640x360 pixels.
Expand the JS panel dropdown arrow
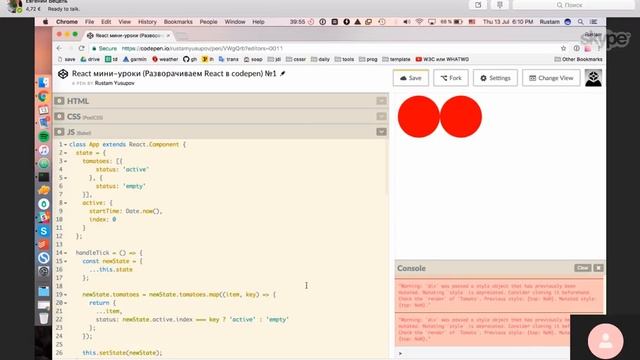pos(381,132)
